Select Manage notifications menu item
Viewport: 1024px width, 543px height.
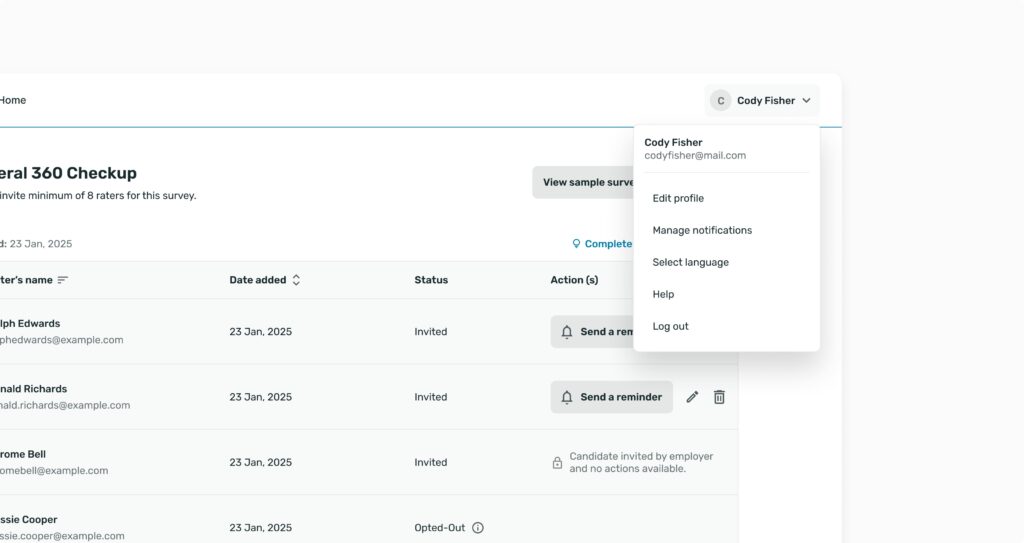[x=702, y=230]
